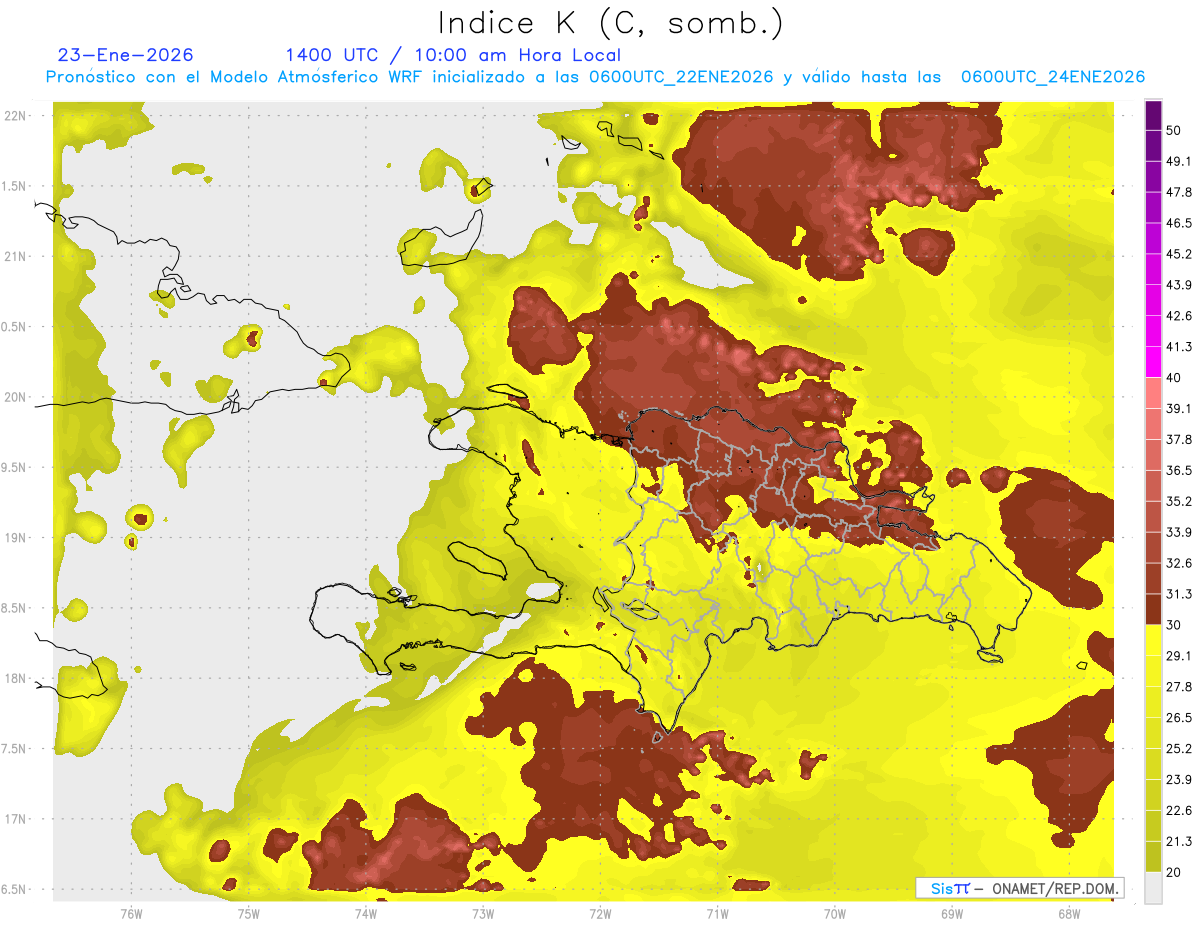Click the latitude label "19N"
The image size is (1200, 927).
(15, 538)
